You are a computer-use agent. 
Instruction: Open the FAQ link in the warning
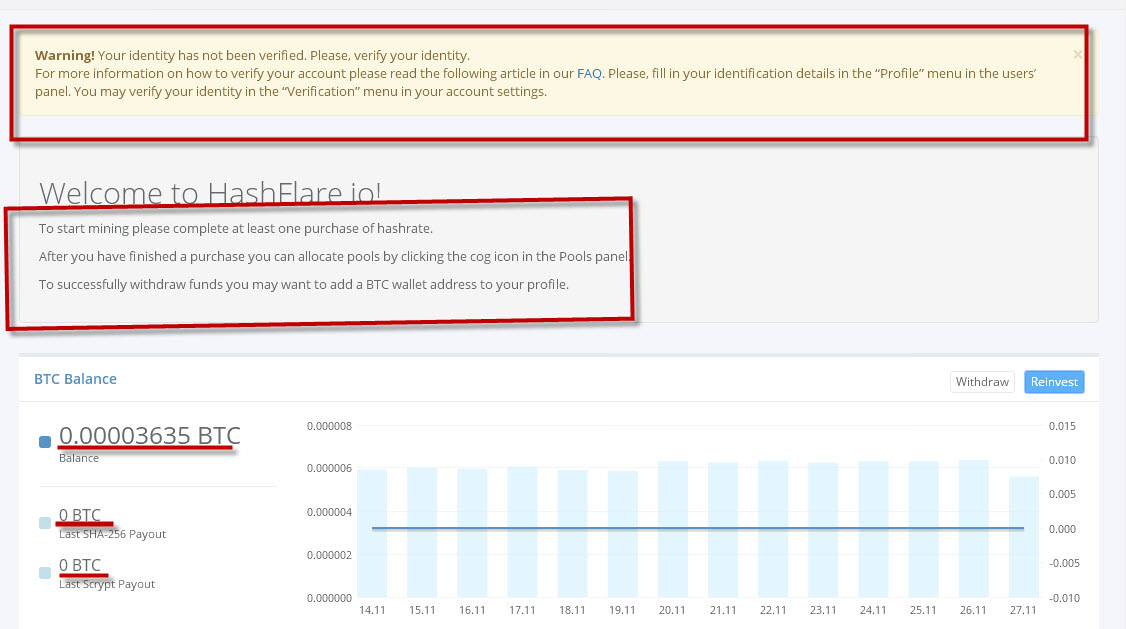click(x=589, y=73)
